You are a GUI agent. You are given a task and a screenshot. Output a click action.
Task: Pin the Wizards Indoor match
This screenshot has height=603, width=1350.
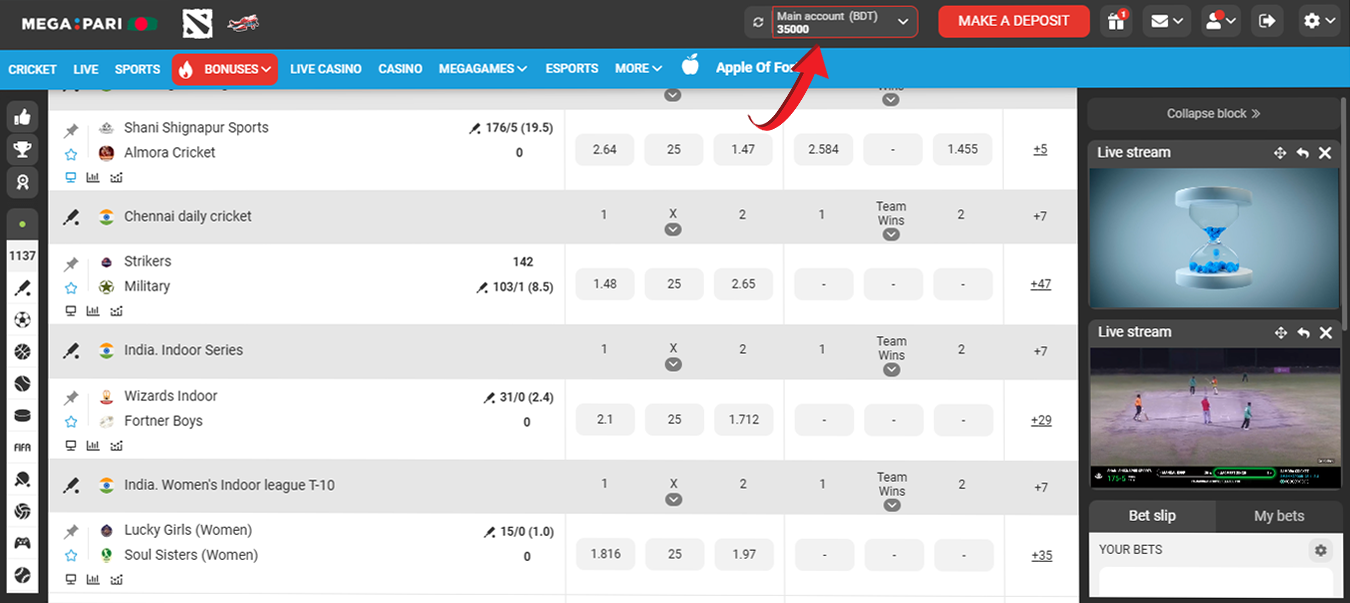pos(71,398)
